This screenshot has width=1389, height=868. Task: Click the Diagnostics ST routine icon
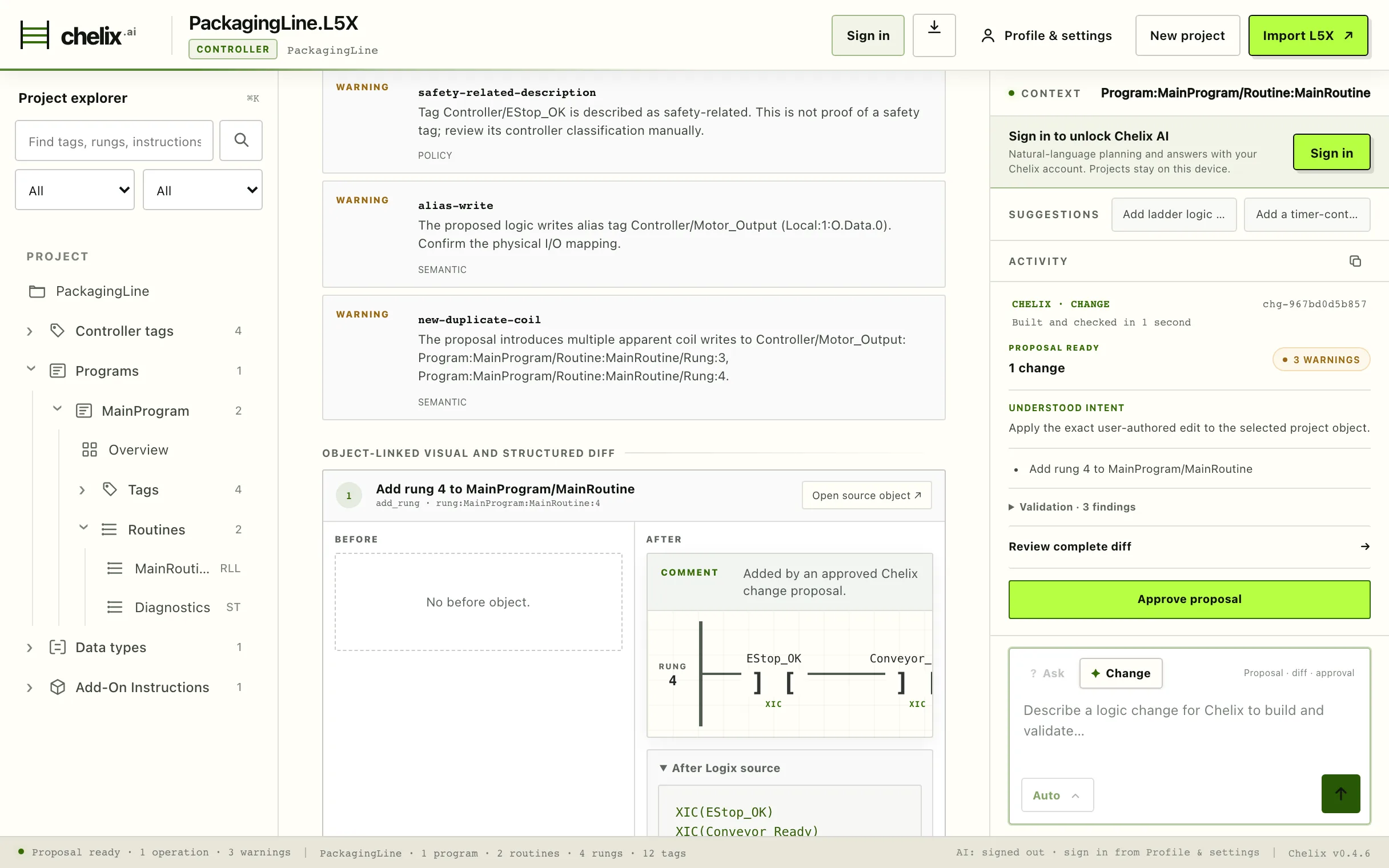[x=115, y=608]
